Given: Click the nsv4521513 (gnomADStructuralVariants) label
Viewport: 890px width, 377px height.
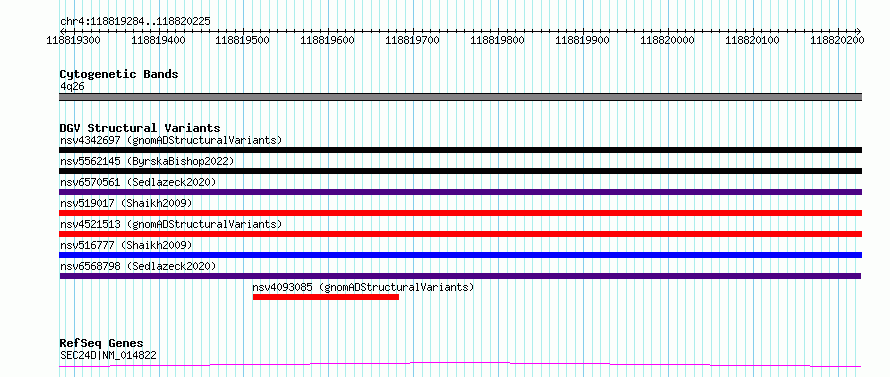Looking at the screenshot, I should point(171,224).
